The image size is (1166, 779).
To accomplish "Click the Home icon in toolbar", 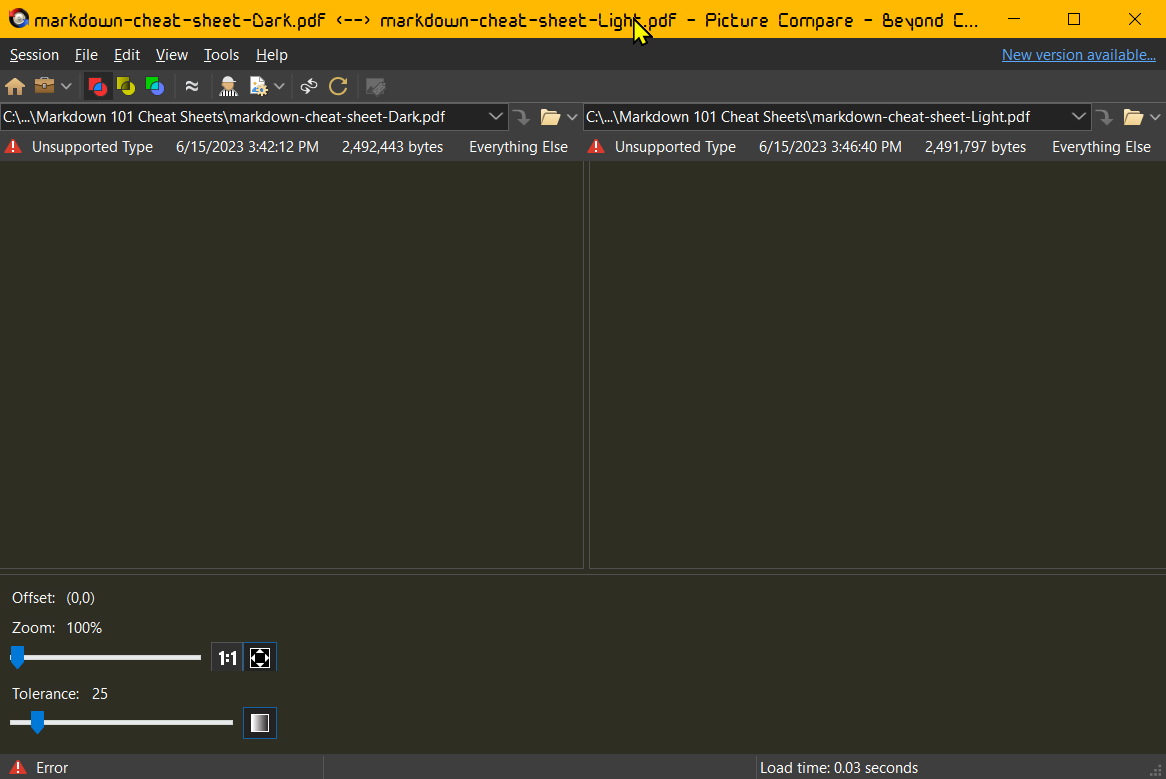I will (x=16, y=86).
